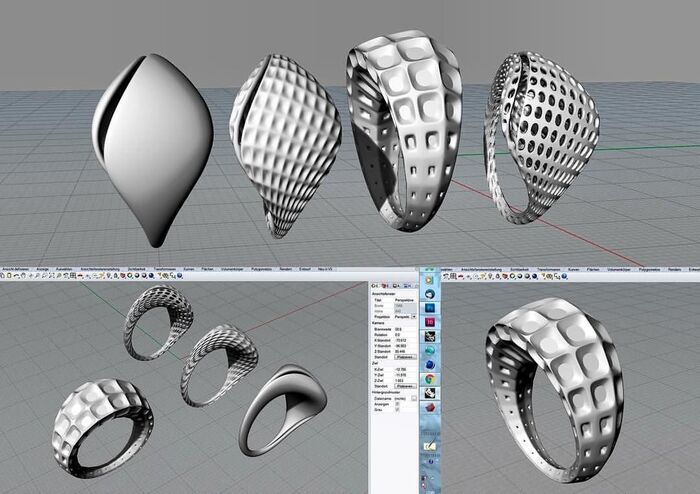Screen dimensions: 700x494
Task: Click the dark blue render sphere, left toolbar
Action: click(152, 276)
